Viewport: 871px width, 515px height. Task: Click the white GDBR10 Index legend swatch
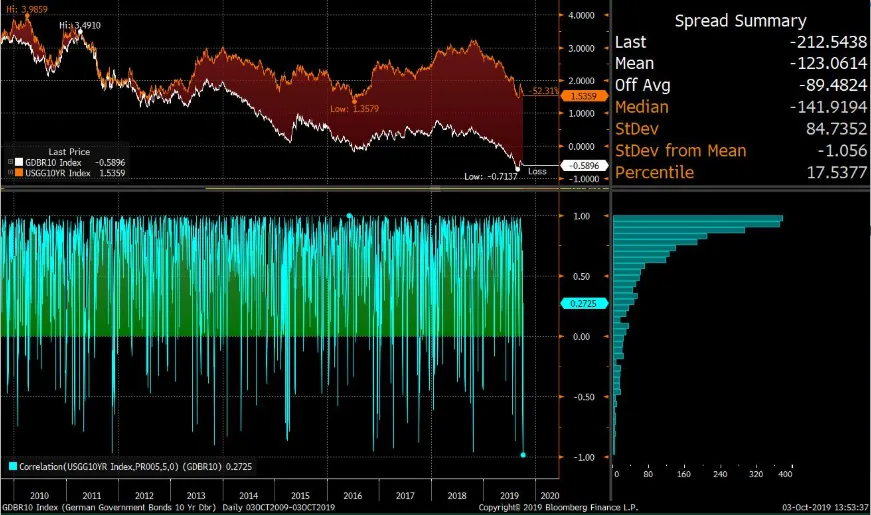19,161
